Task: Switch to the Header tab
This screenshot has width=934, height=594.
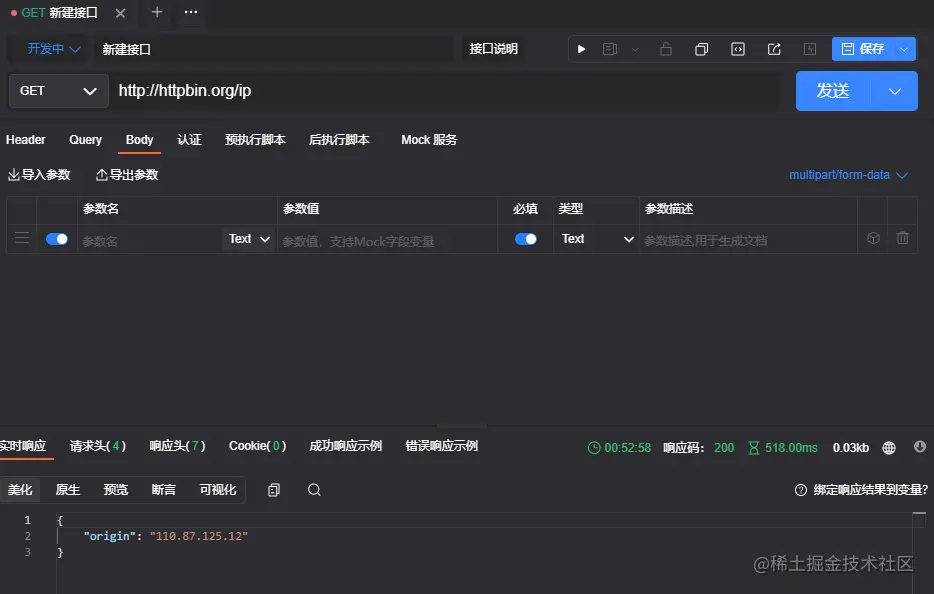Action: pos(26,139)
